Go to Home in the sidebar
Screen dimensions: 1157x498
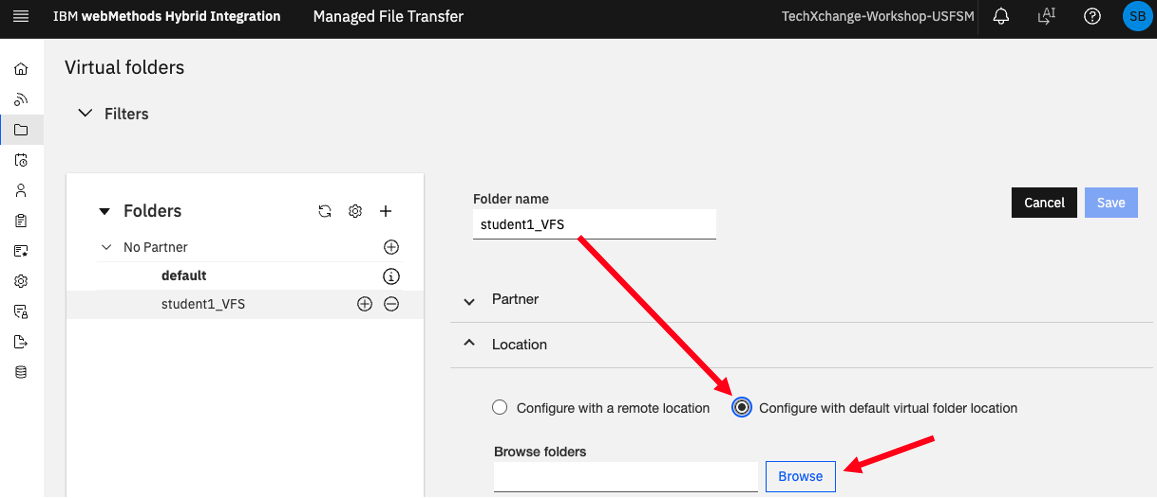[21, 69]
